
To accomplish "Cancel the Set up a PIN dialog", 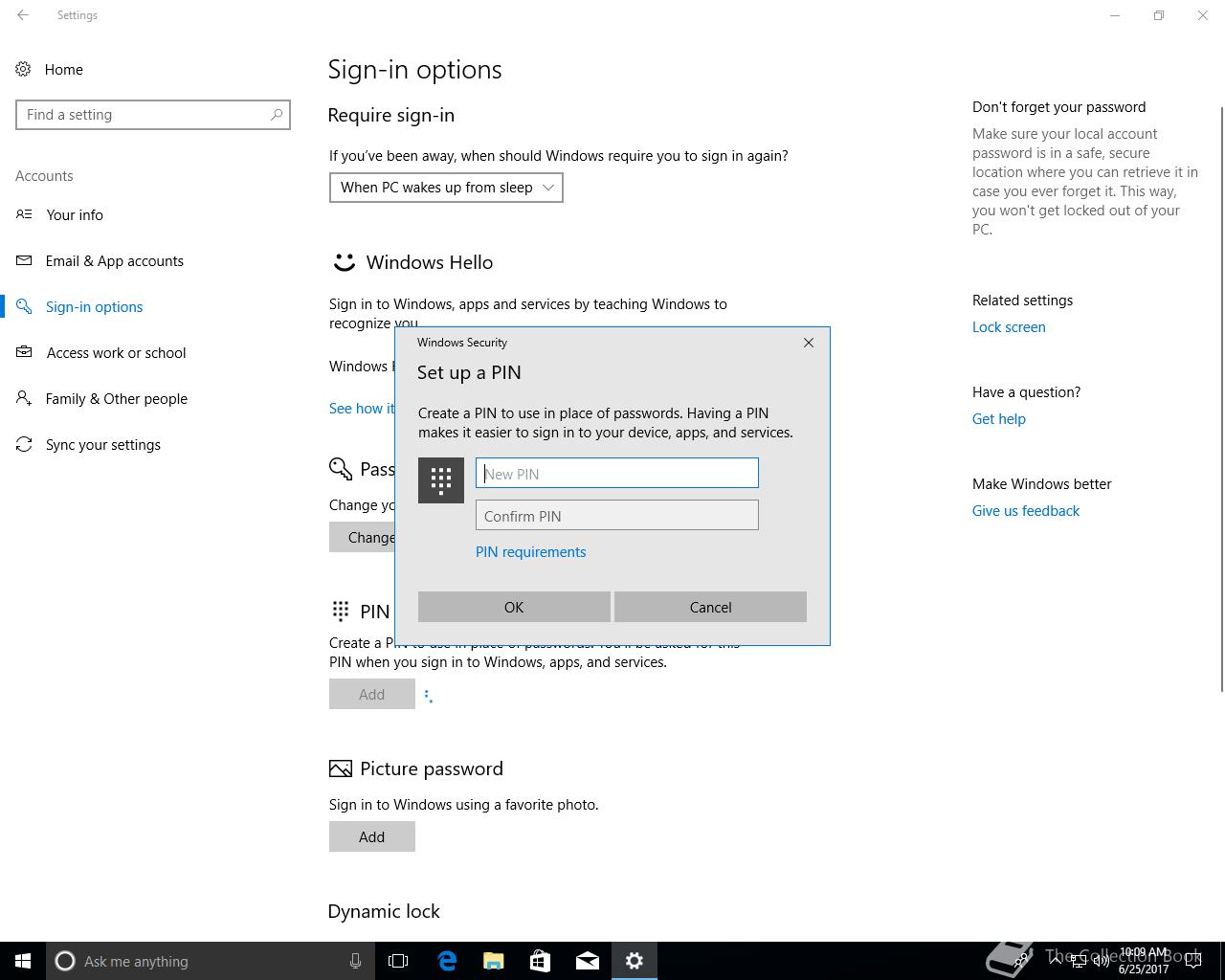I will [x=710, y=607].
